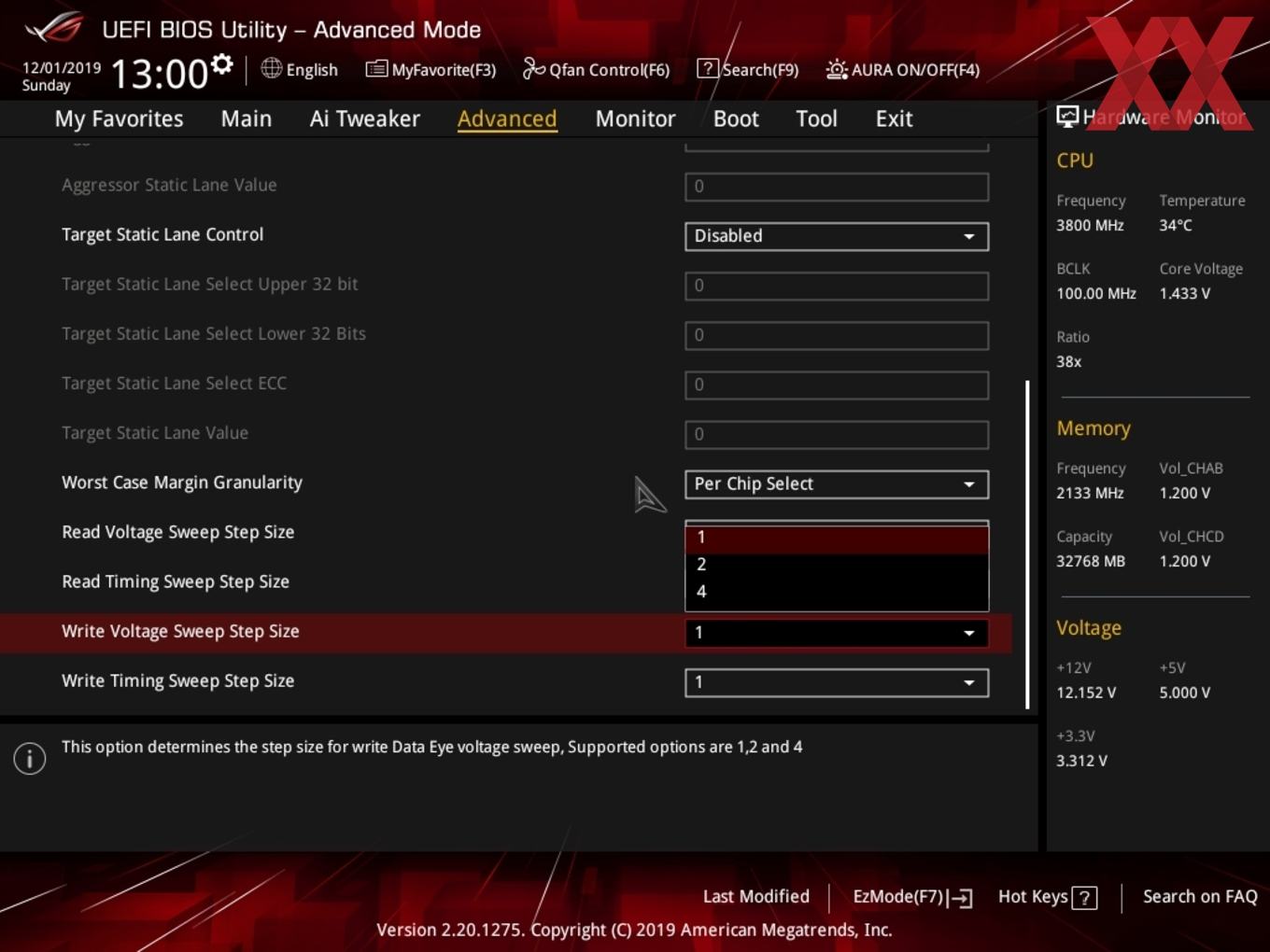This screenshot has height=952, width=1270.
Task: Click memory frequency value 2133 MHz
Action: tap(1090, 493)
